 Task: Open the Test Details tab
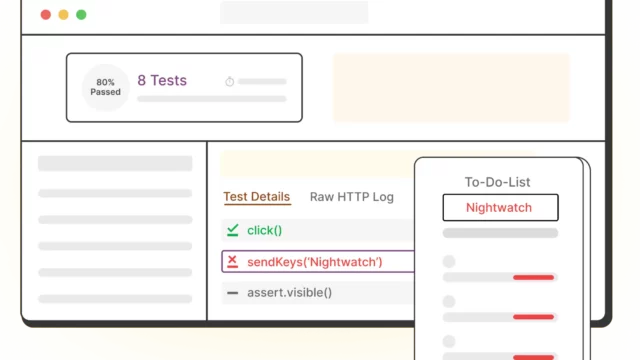(x=257, y=197)
